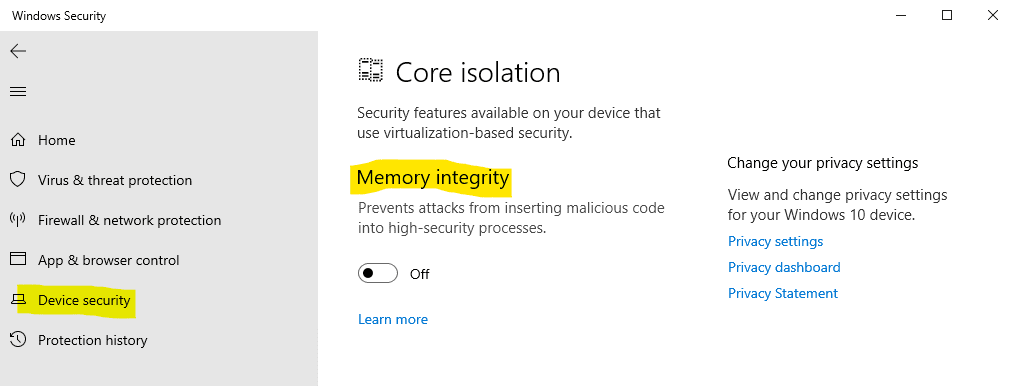Image resolution: width=1015 pixels, height=386 pixels.
Task: Follow the Learn more link
Action: pos(393,319)
